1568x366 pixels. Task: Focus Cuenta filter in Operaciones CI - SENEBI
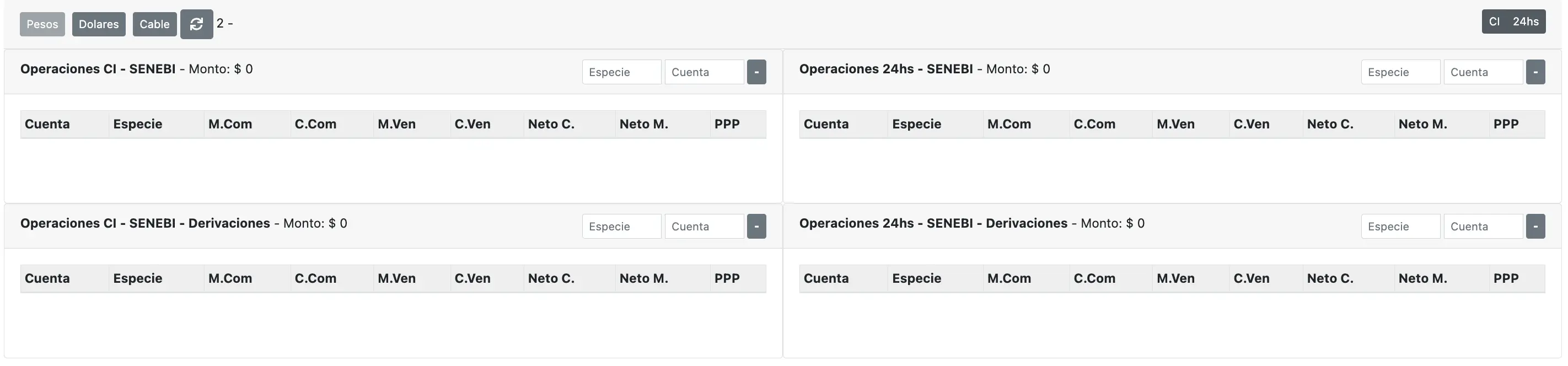coord(704,72)
